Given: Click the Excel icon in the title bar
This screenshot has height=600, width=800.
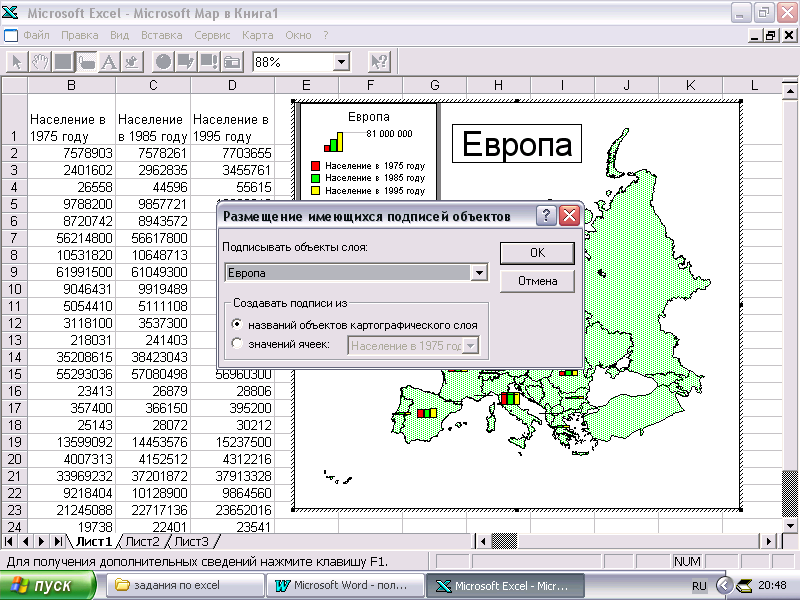Looking at the screenshot, I should click(x=10, y=12).
